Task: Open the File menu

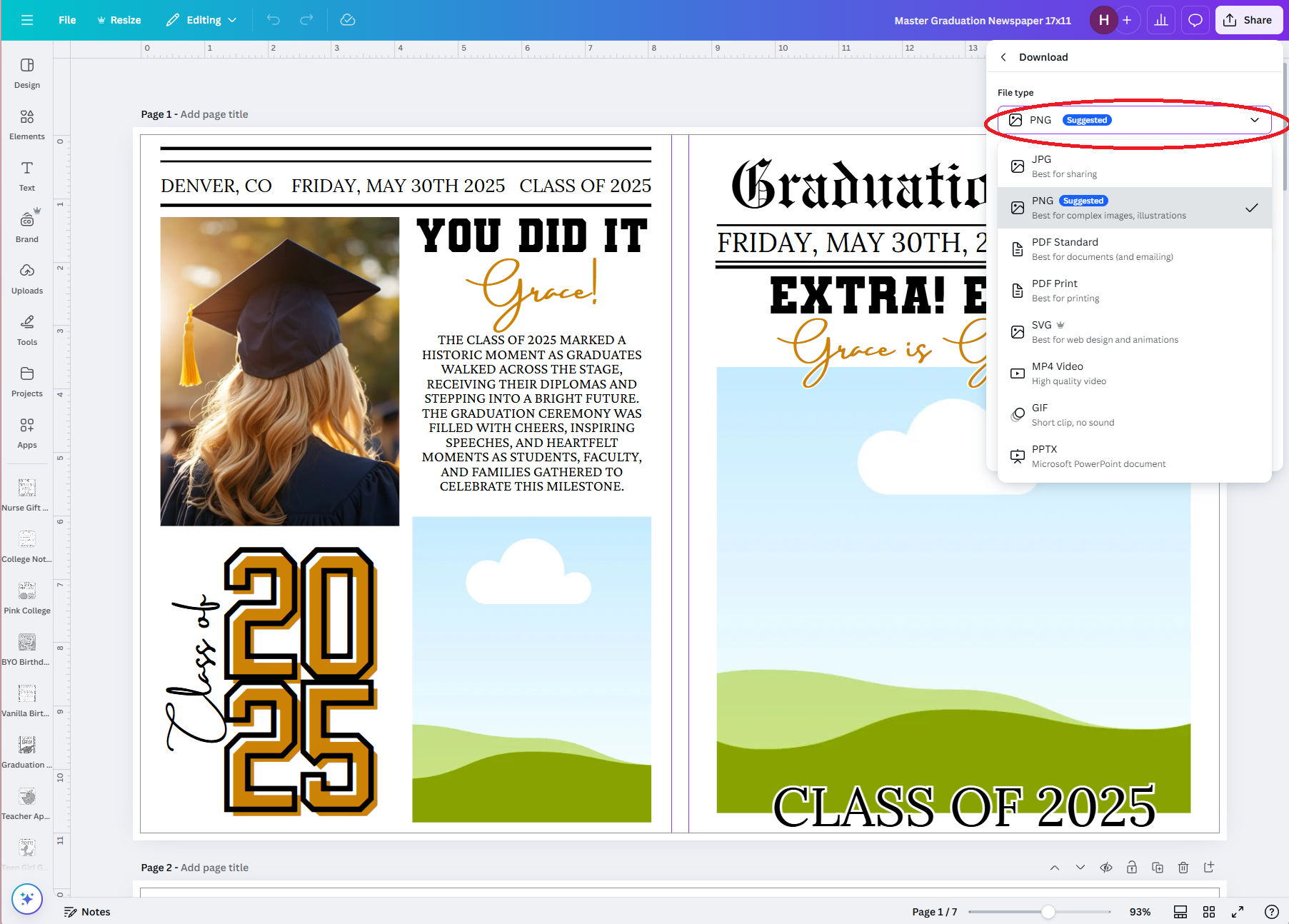Action: point(67,20)
